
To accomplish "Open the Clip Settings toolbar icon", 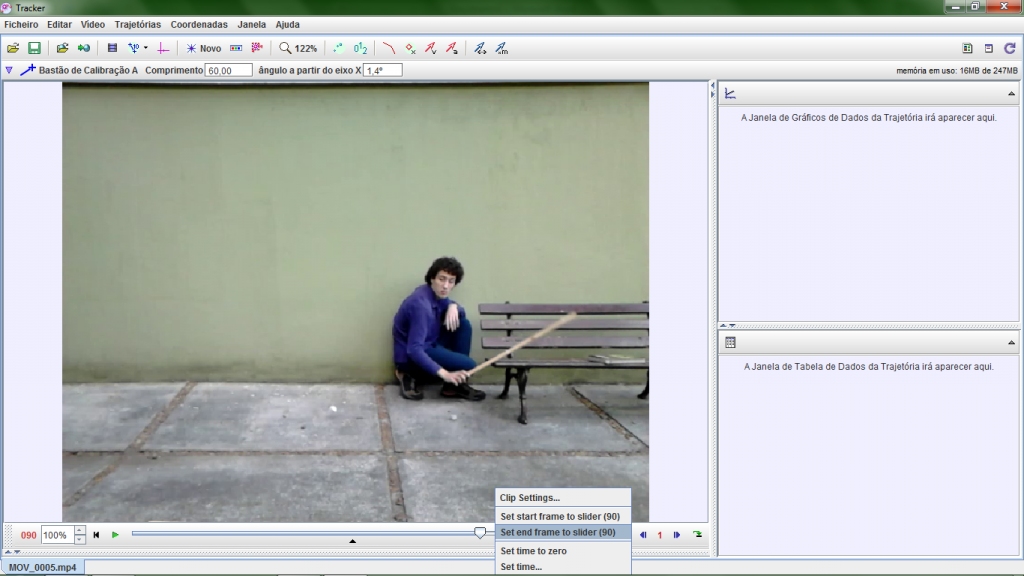I will tap(112, 48).
